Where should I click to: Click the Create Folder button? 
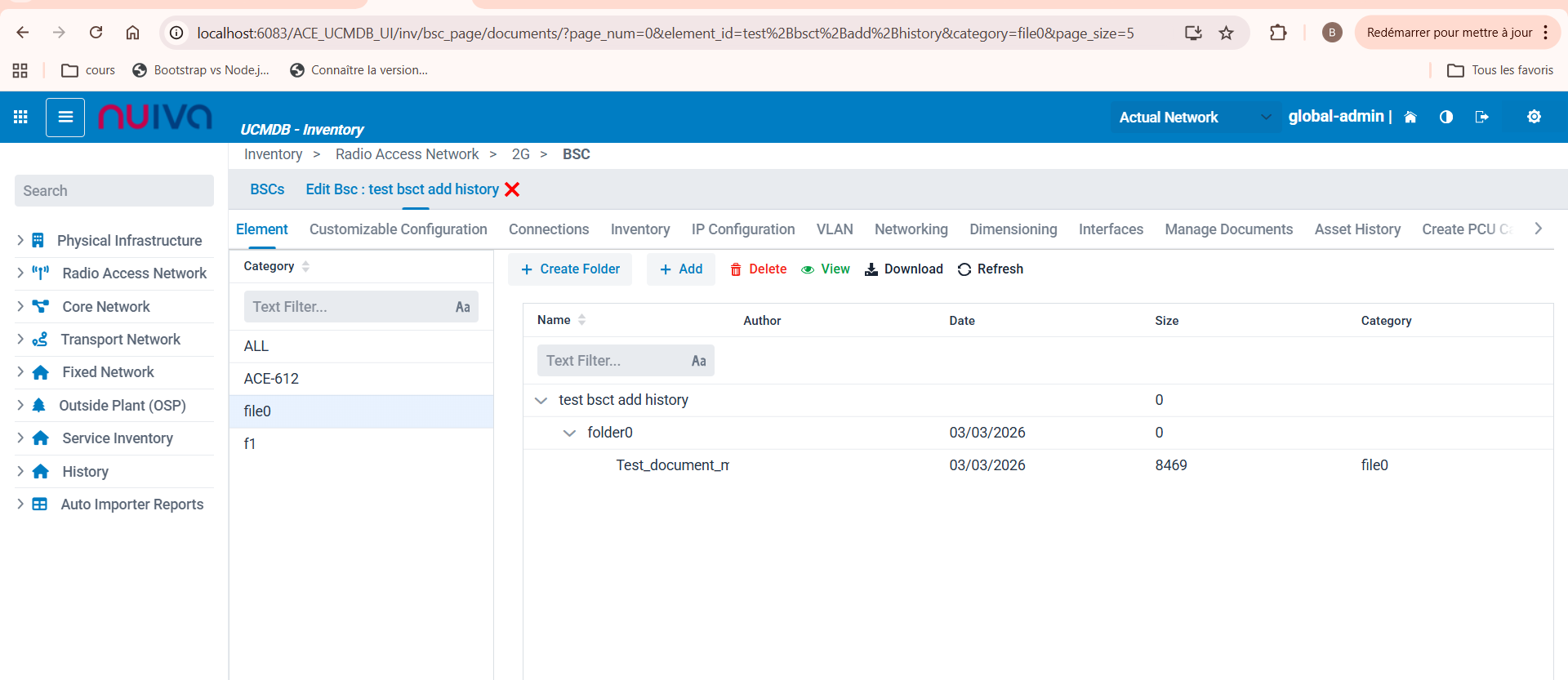(570, 269)
